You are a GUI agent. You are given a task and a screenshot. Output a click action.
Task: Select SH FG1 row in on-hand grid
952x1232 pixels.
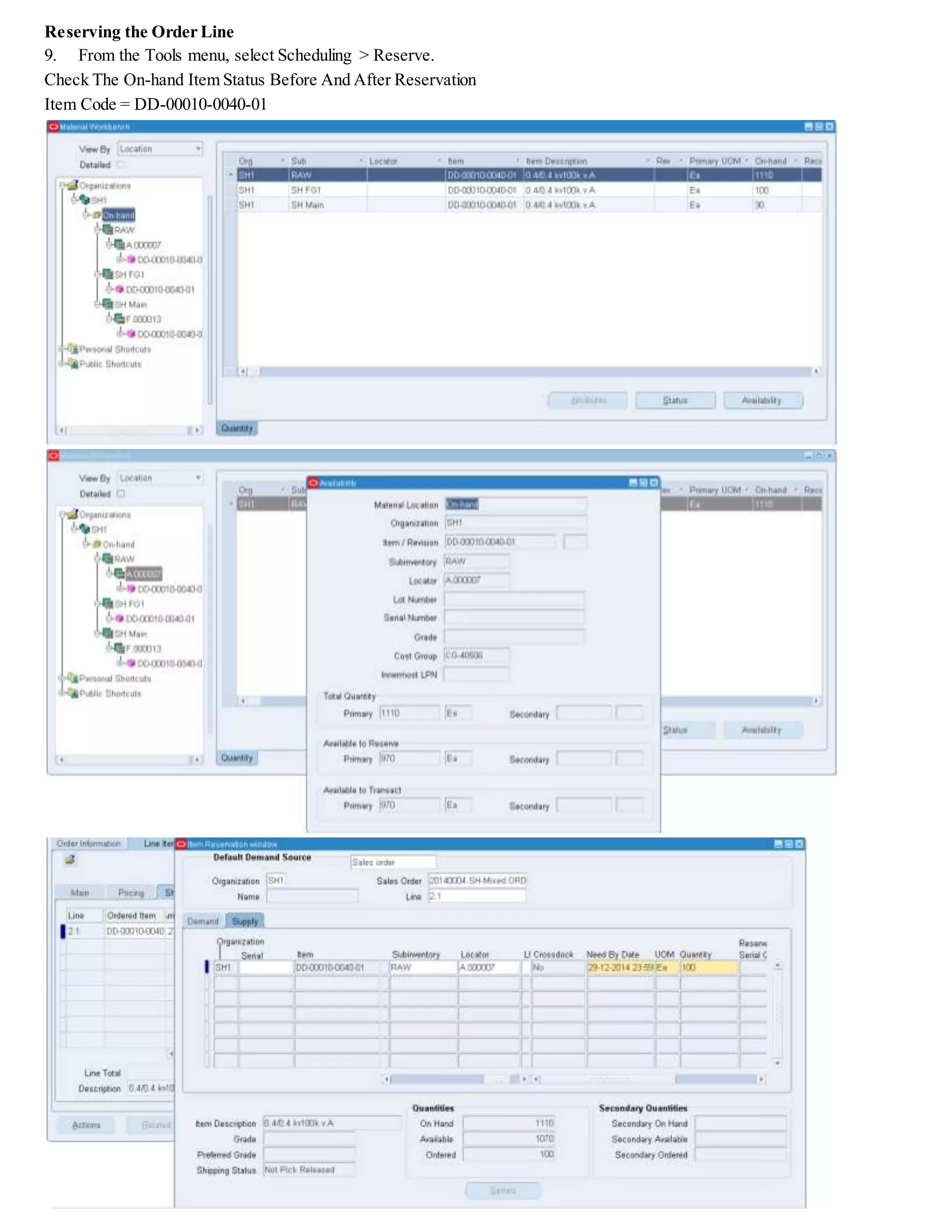pyautogui.click(x=529, y=190)
